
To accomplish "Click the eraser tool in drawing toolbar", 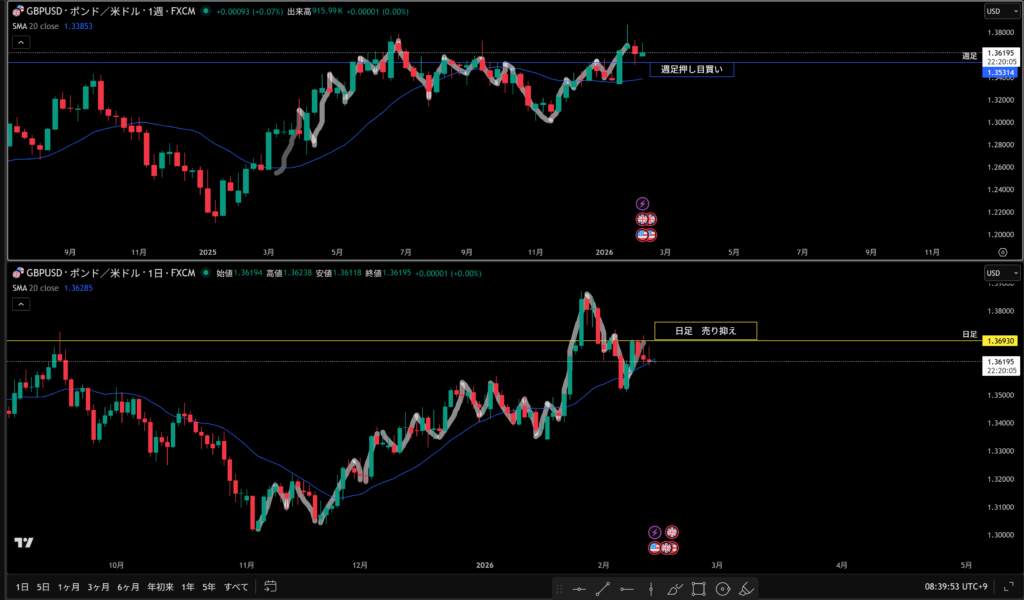I will point(746,587).
